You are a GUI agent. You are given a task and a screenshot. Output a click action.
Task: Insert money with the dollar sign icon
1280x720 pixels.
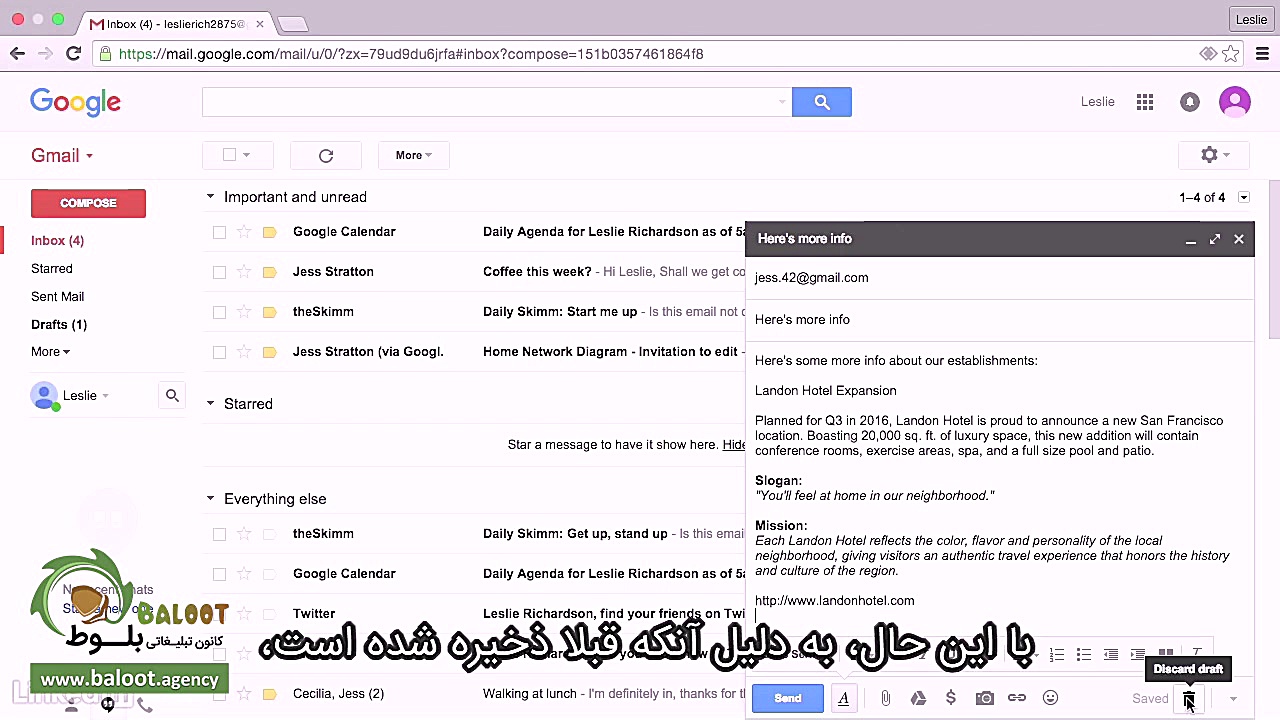(951, 698)
